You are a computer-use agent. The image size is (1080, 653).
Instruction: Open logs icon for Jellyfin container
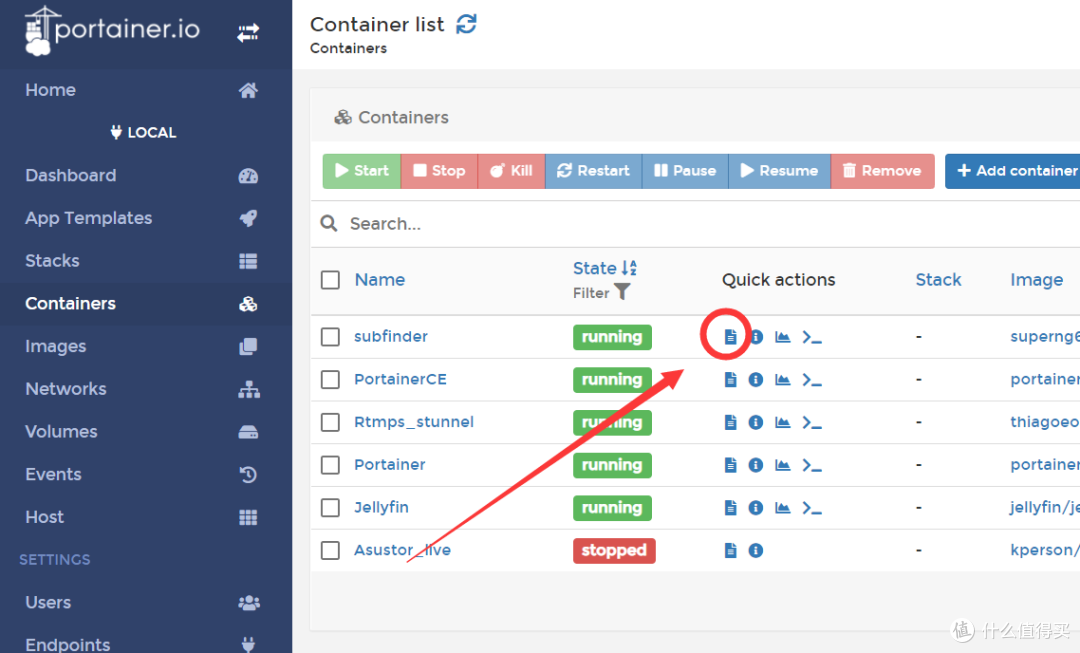[x=730, y=508]
